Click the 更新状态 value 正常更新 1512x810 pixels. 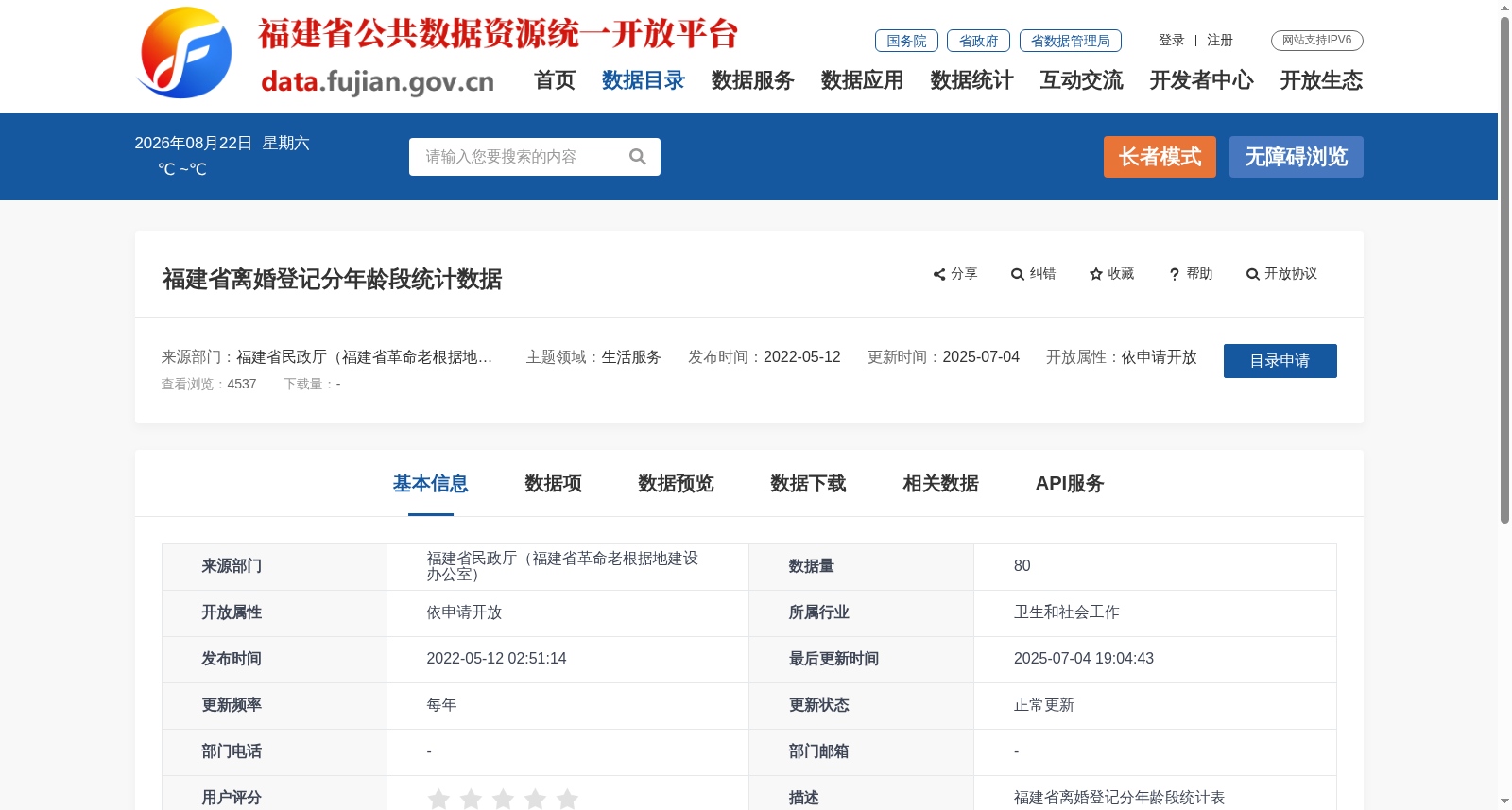[1044, 705]
